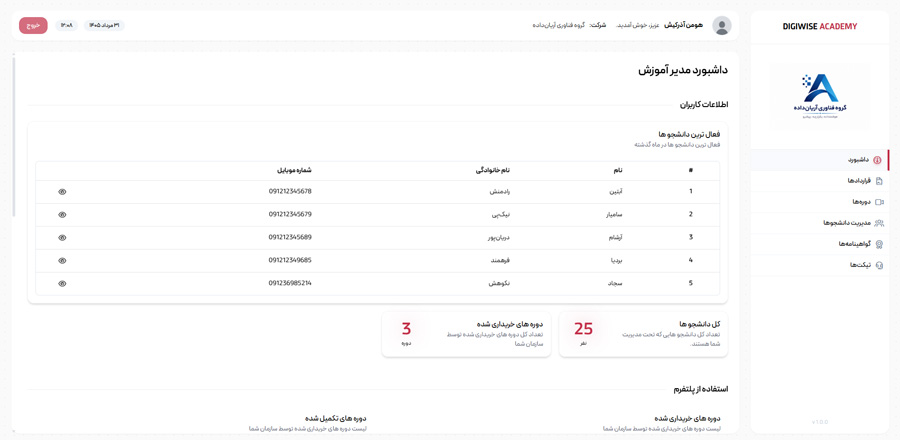This screenshot has height=440, width=900.
Task: Click the first name سامیار in row 2
Action: (x=614, y=215)
